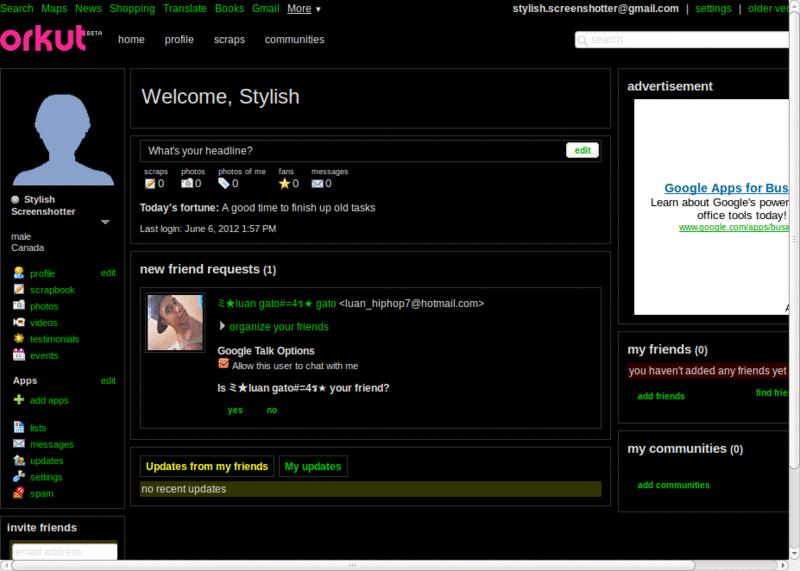The width and height of the screenshot is (800, 571).
Task: Click the www.google.com/apps ad URL
Action: (734, 227)
